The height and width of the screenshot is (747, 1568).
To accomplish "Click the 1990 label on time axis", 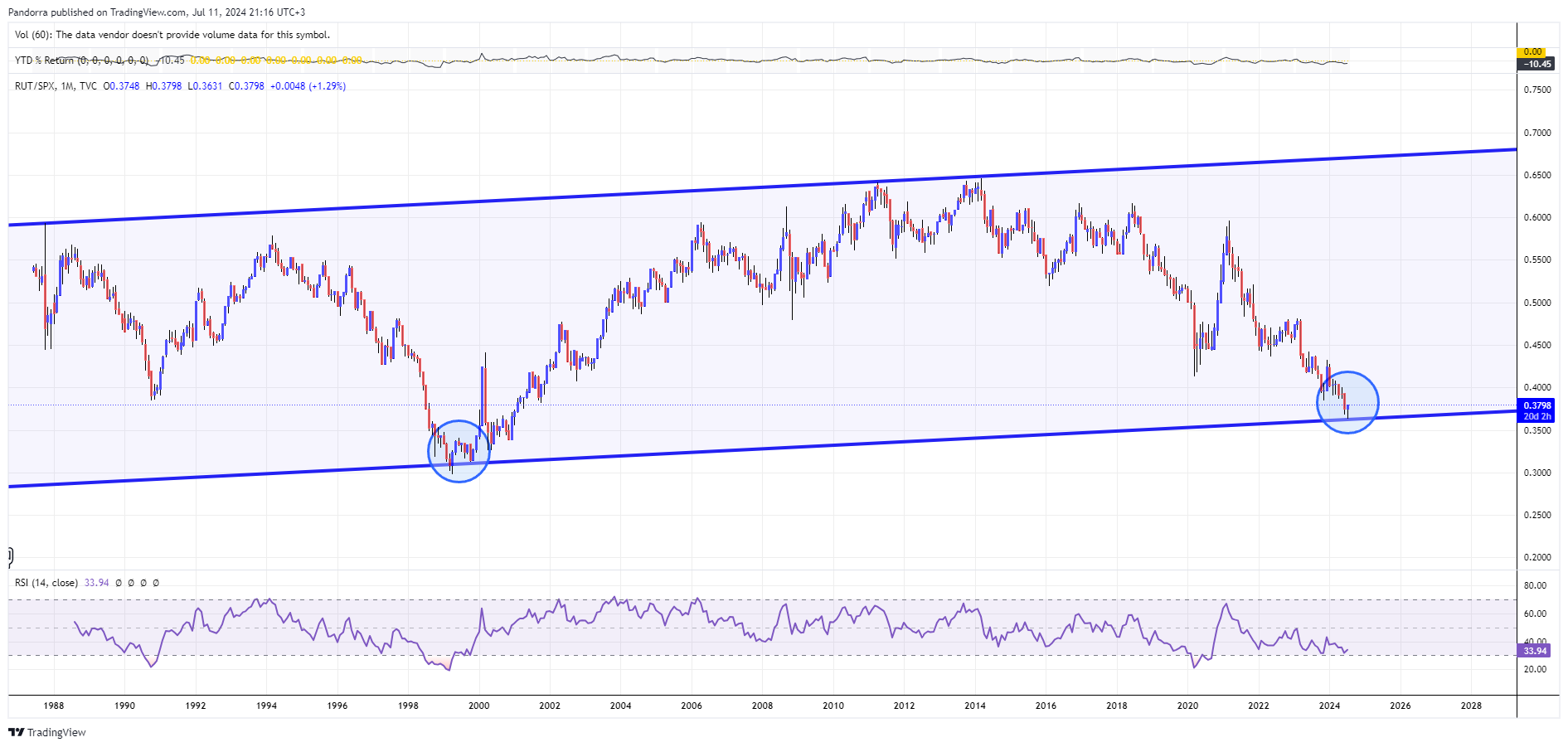I will click(124, 706).
